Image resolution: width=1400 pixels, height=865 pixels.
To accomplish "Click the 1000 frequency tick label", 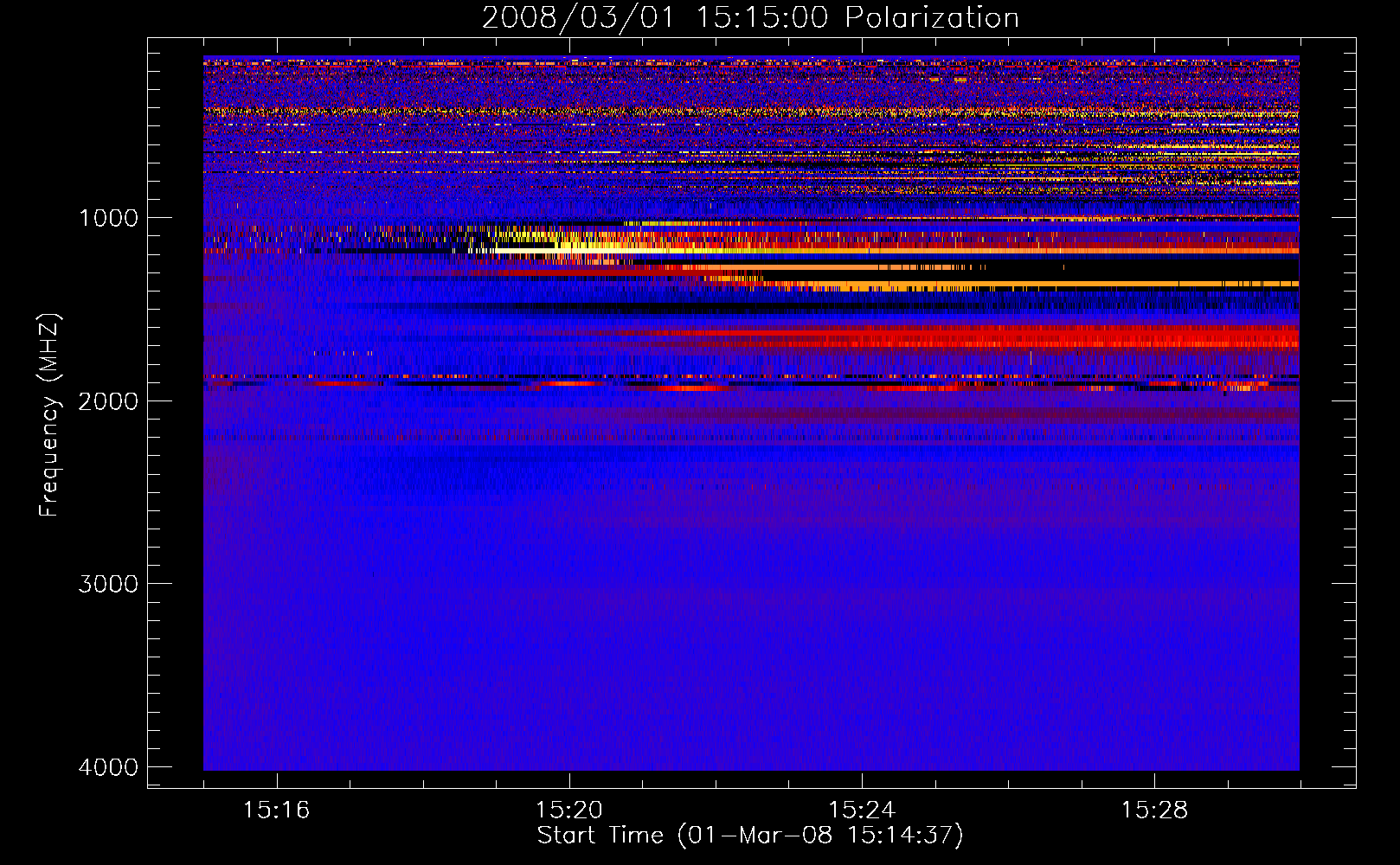I will click(108, 218).
